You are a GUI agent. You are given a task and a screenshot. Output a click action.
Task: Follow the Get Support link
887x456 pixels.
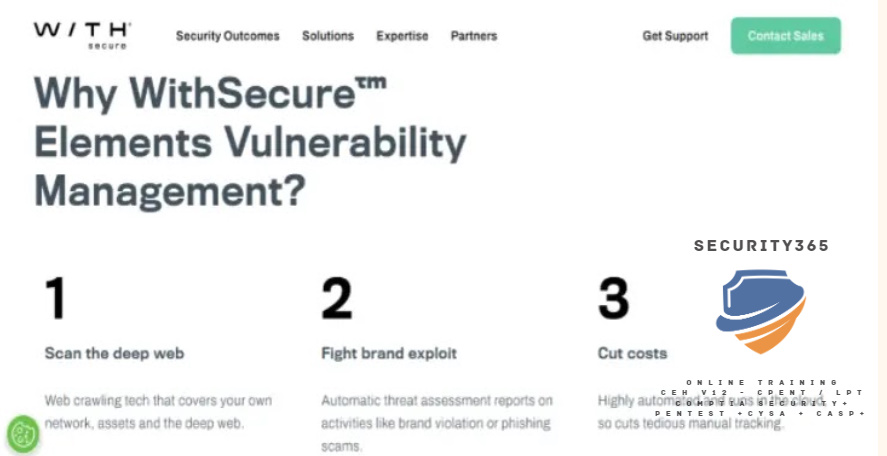(675, 36)
